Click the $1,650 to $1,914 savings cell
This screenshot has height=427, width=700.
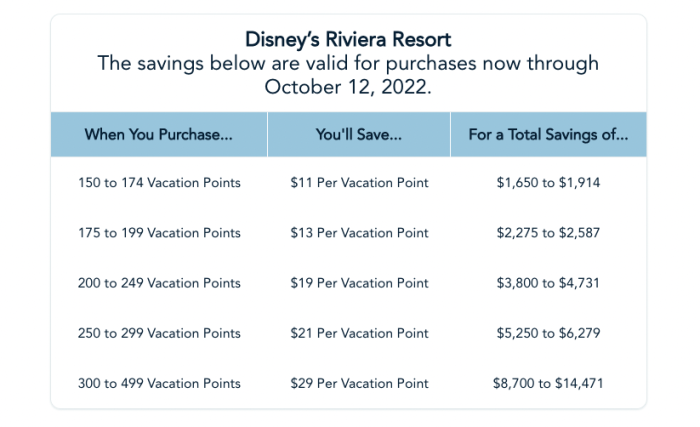[x=548, y=183]
